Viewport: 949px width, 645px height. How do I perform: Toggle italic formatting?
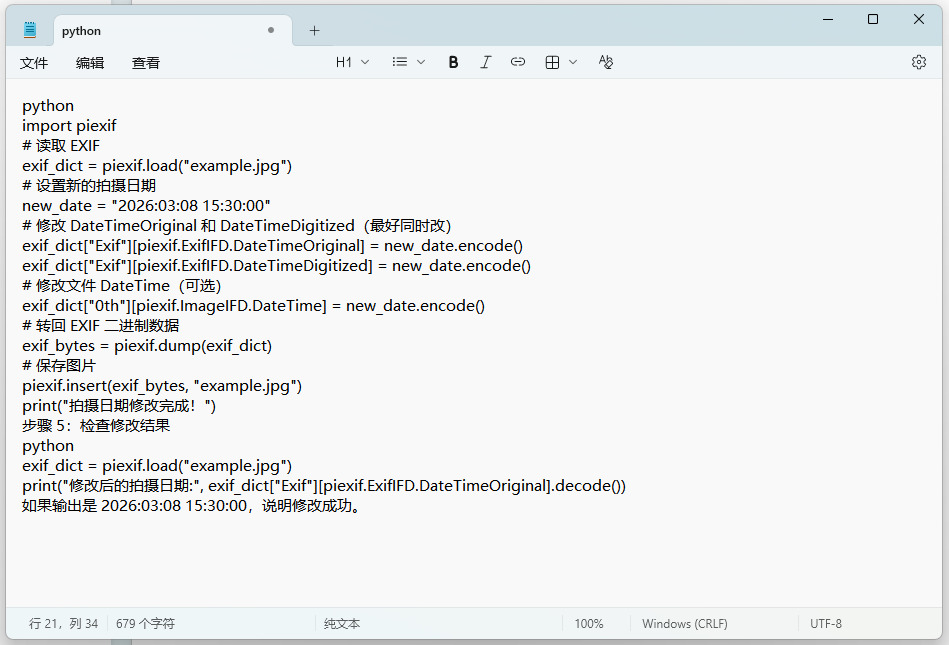click(x=486, y=62)
